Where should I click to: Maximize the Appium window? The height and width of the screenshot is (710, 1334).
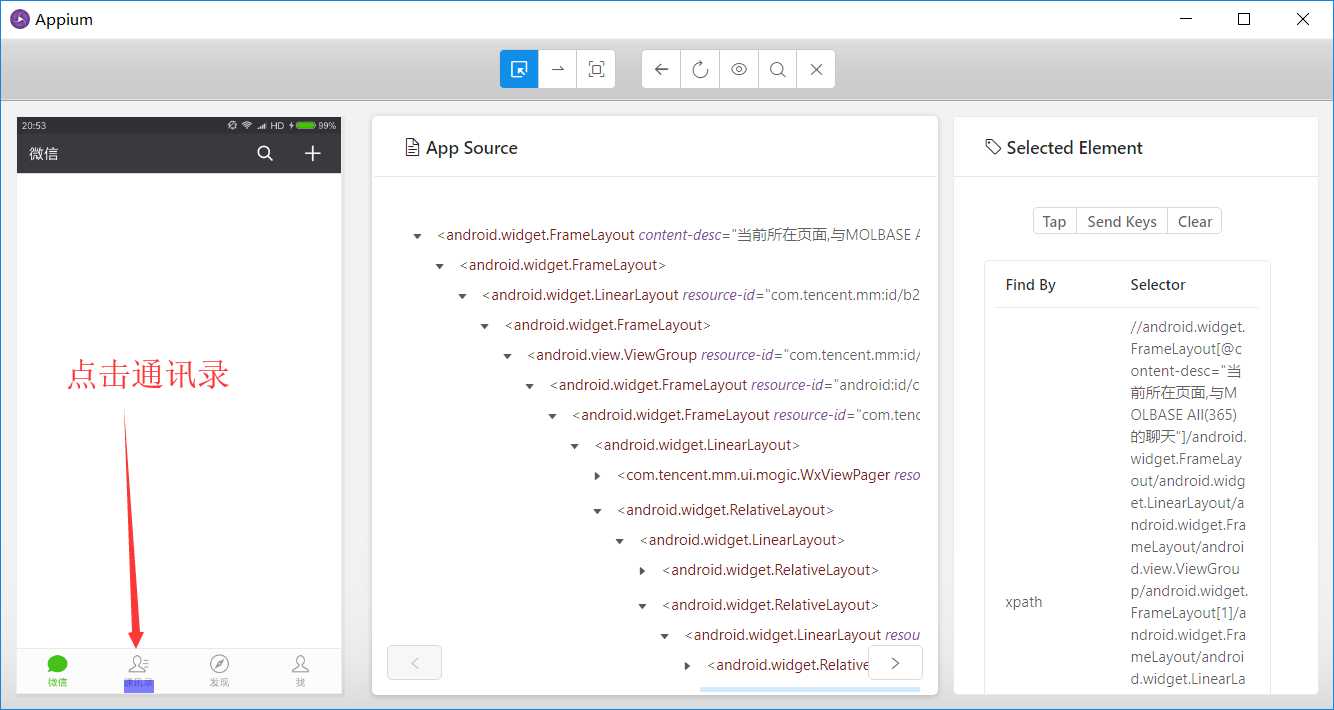(1244, 19)
